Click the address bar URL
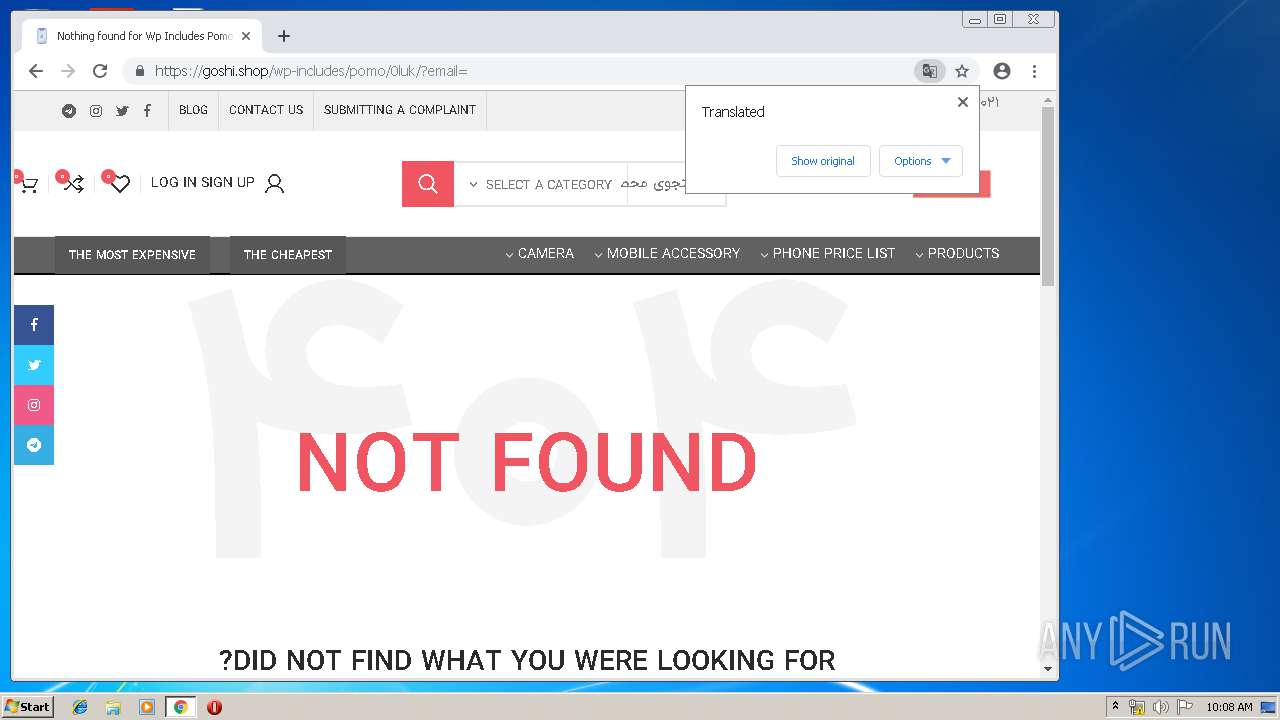The width and height of the screenshot is (1280, 720). point(311,71)
